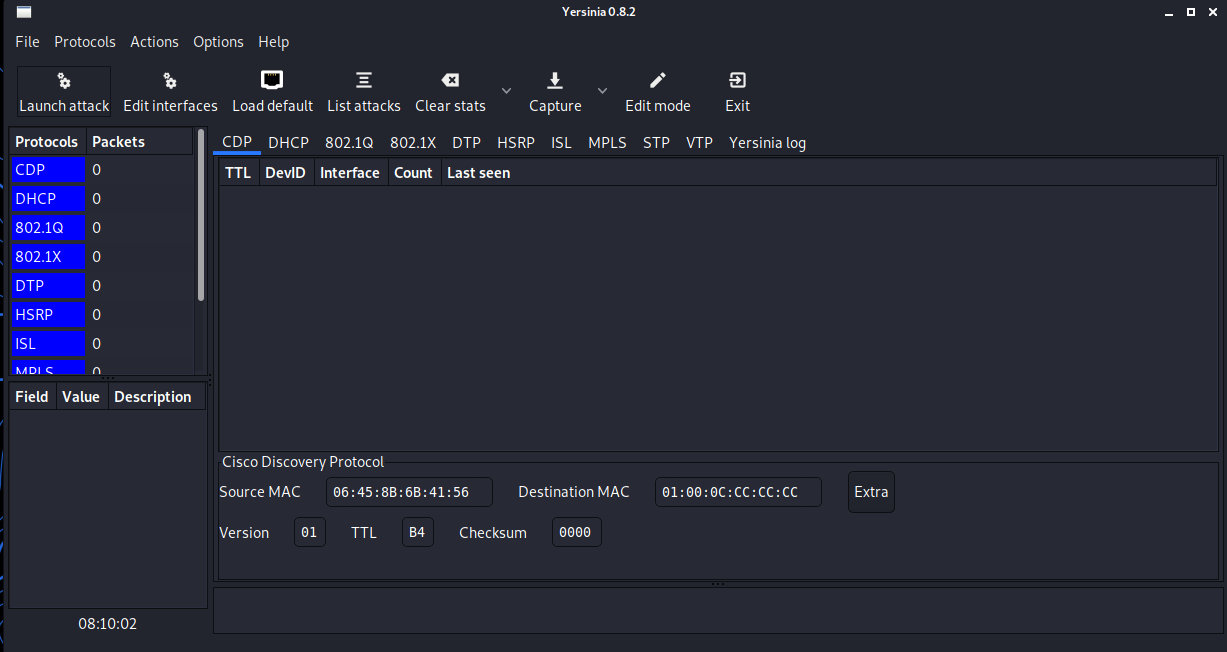The height and width of the screenshot is (652, 1227).
Task: Click the Checksum field 0000
Action: (576, 532)
